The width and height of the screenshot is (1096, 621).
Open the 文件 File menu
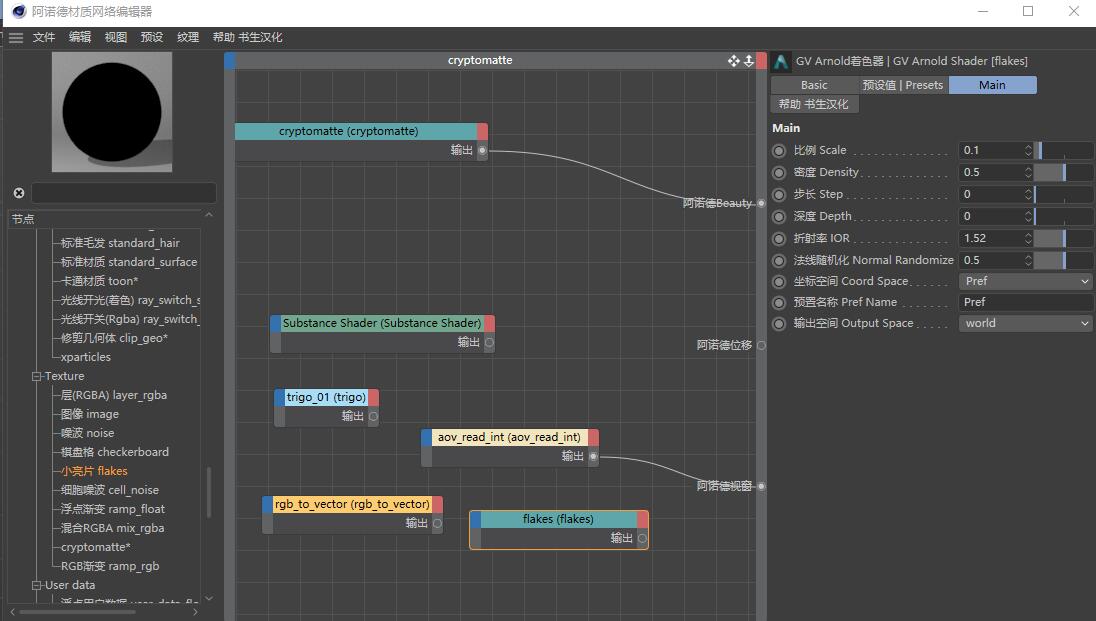coord(44,37)
